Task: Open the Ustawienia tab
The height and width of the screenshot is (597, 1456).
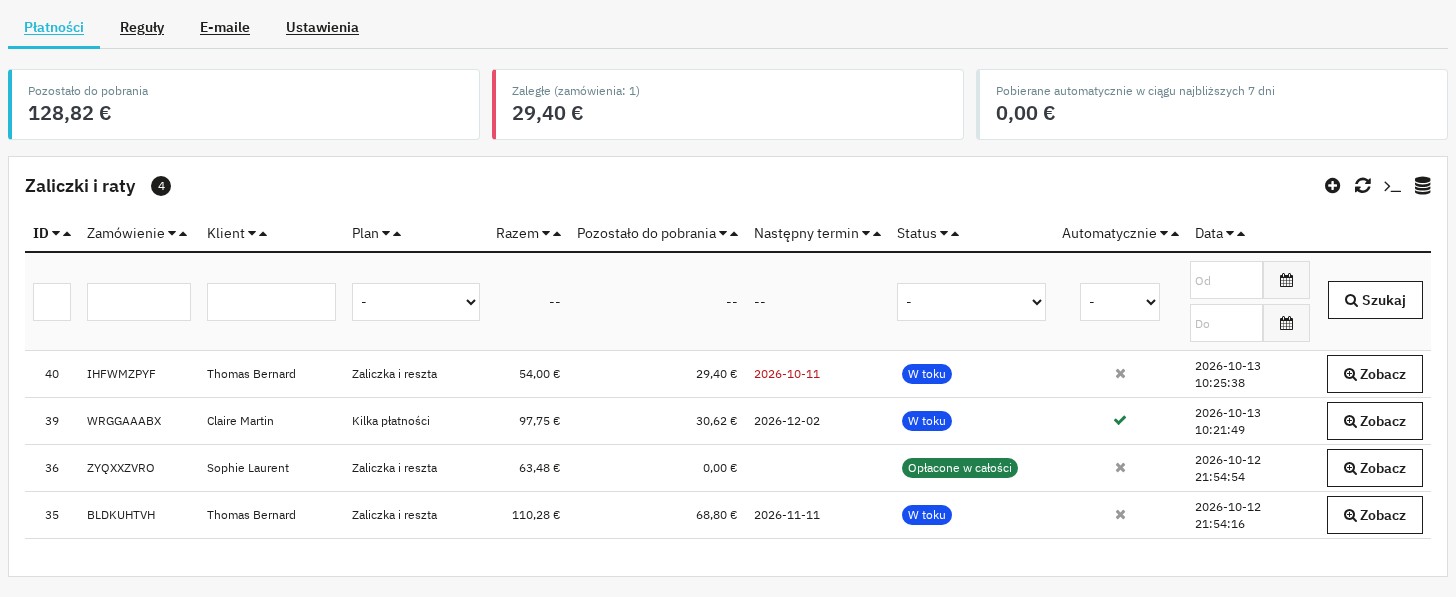Action: pos(322,28)
